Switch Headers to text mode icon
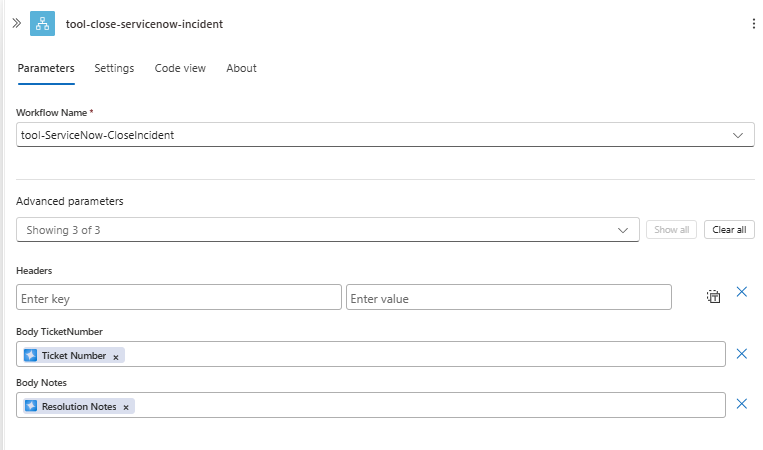The image size is (763, 450). tap(714, 296)
